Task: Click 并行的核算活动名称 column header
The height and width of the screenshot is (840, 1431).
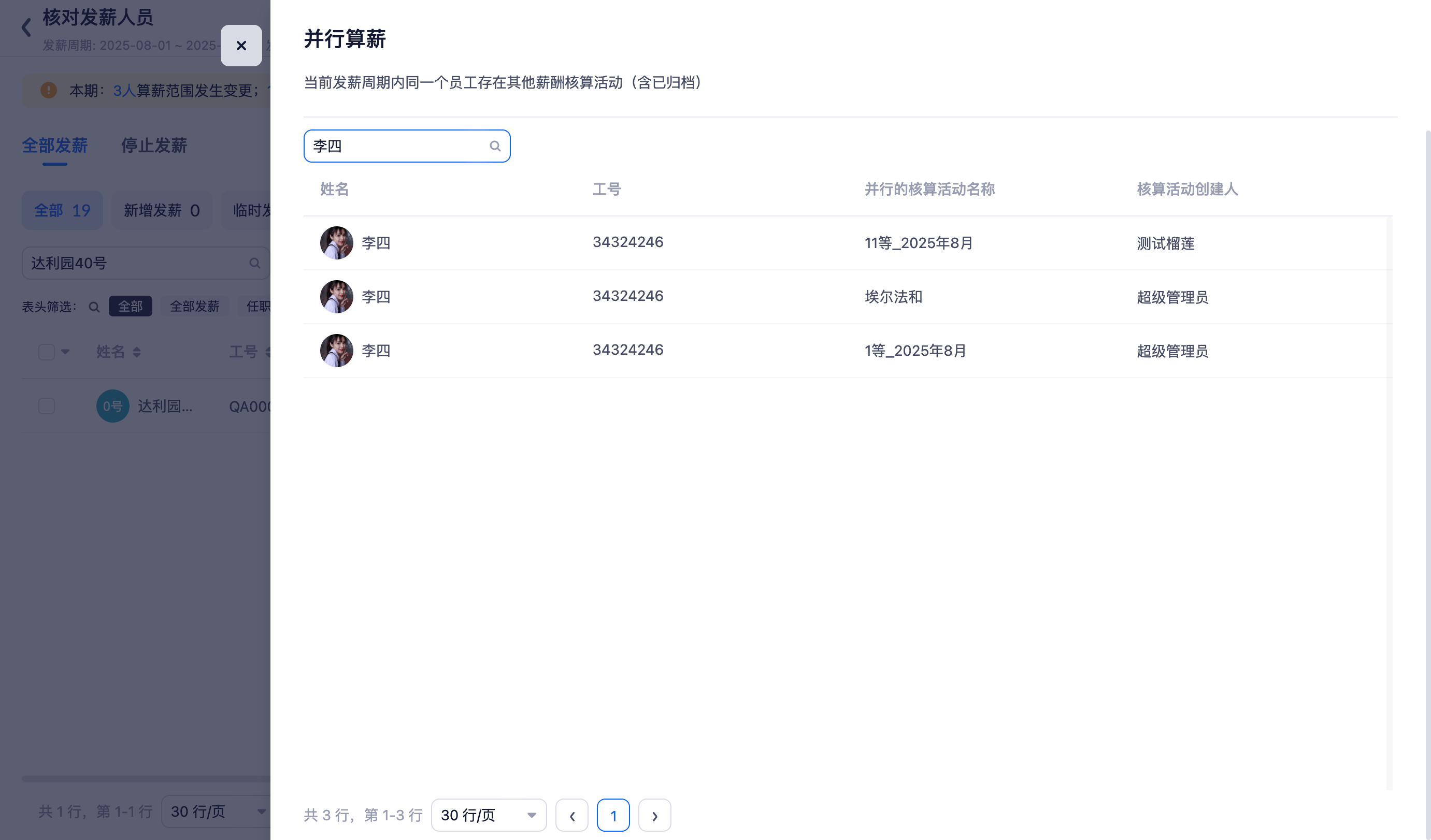Action: click(x=929, y=189)
